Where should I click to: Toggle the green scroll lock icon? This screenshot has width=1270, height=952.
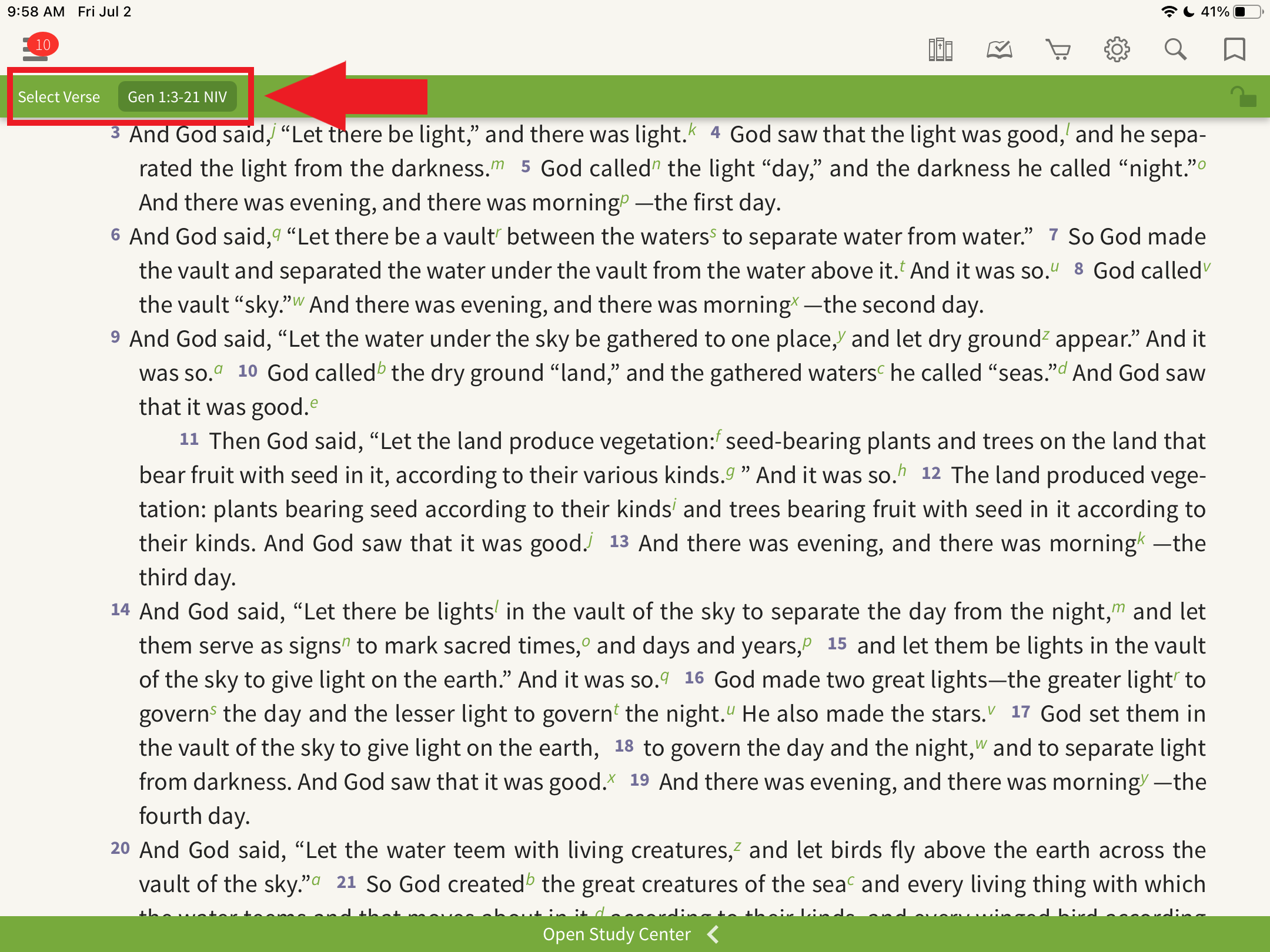[1243, 96]
